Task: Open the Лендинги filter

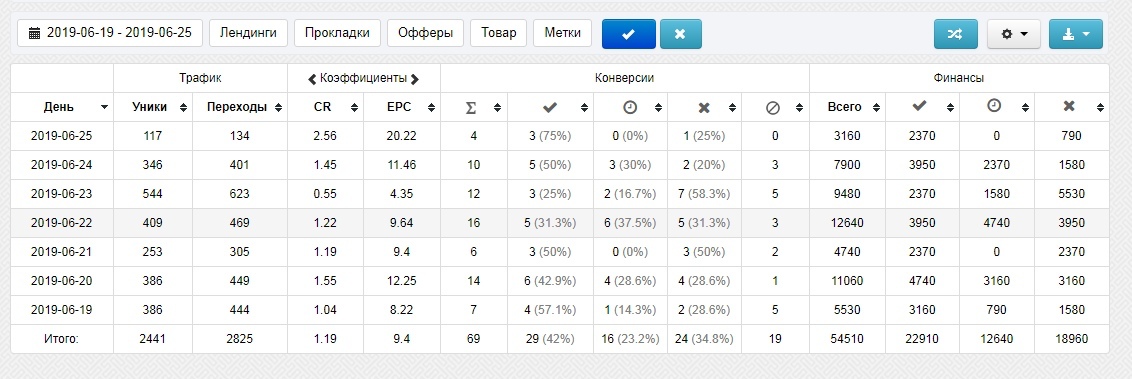Action: click(x=248, y=33)
